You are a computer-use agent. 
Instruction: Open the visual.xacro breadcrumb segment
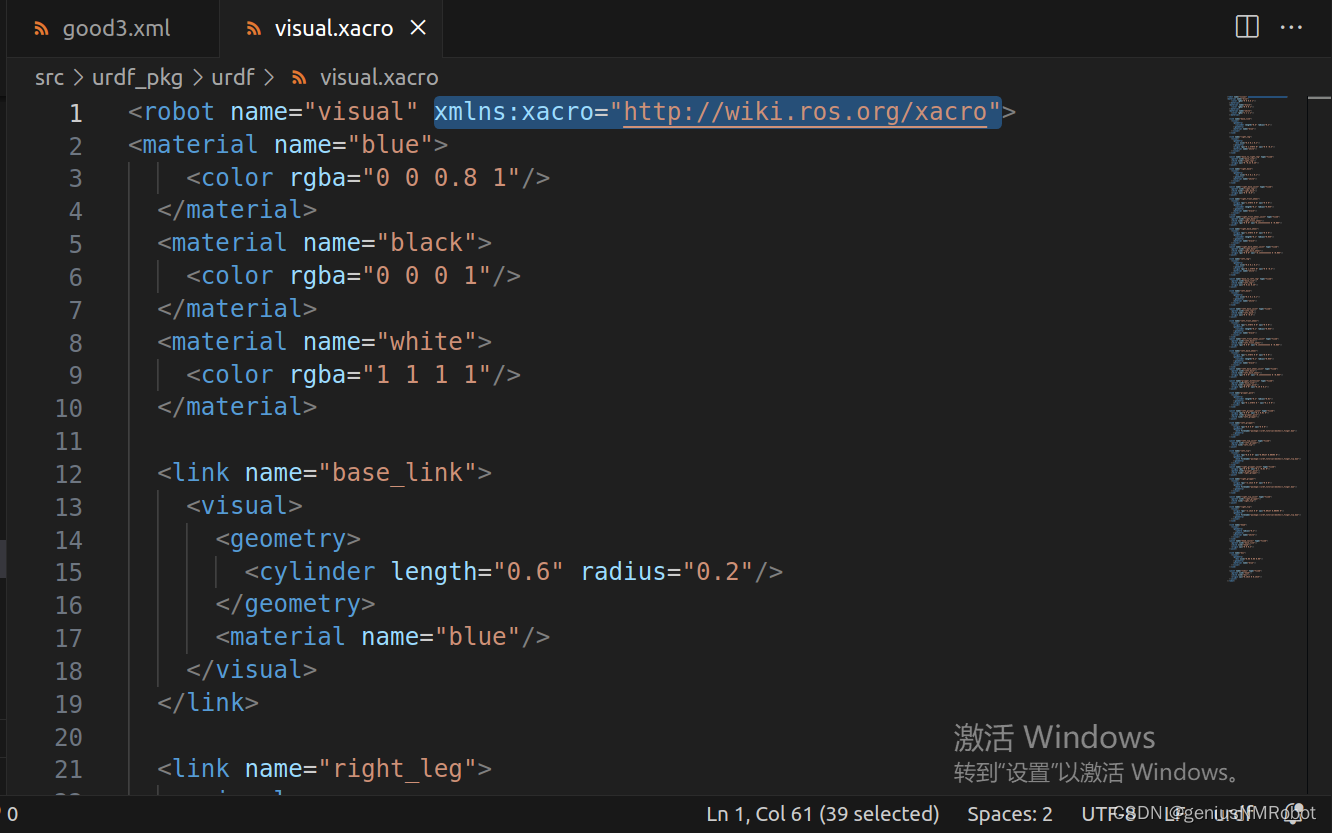click(x=379, y=77)
